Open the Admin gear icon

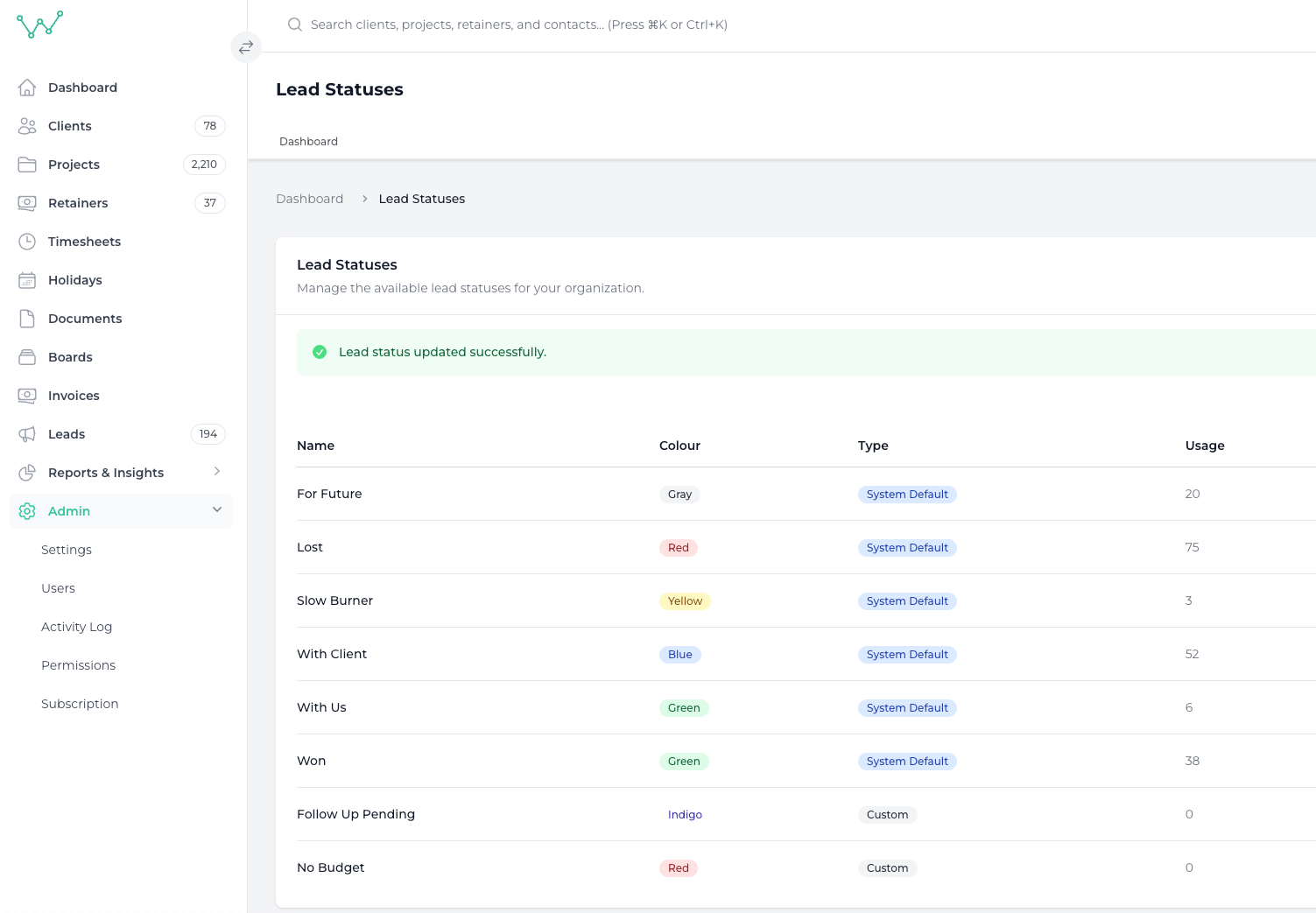26,510
